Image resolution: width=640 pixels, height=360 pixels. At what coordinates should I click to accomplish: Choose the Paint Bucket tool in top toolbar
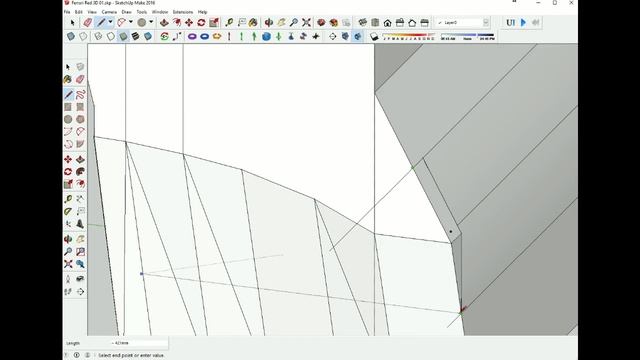point(253,22)
